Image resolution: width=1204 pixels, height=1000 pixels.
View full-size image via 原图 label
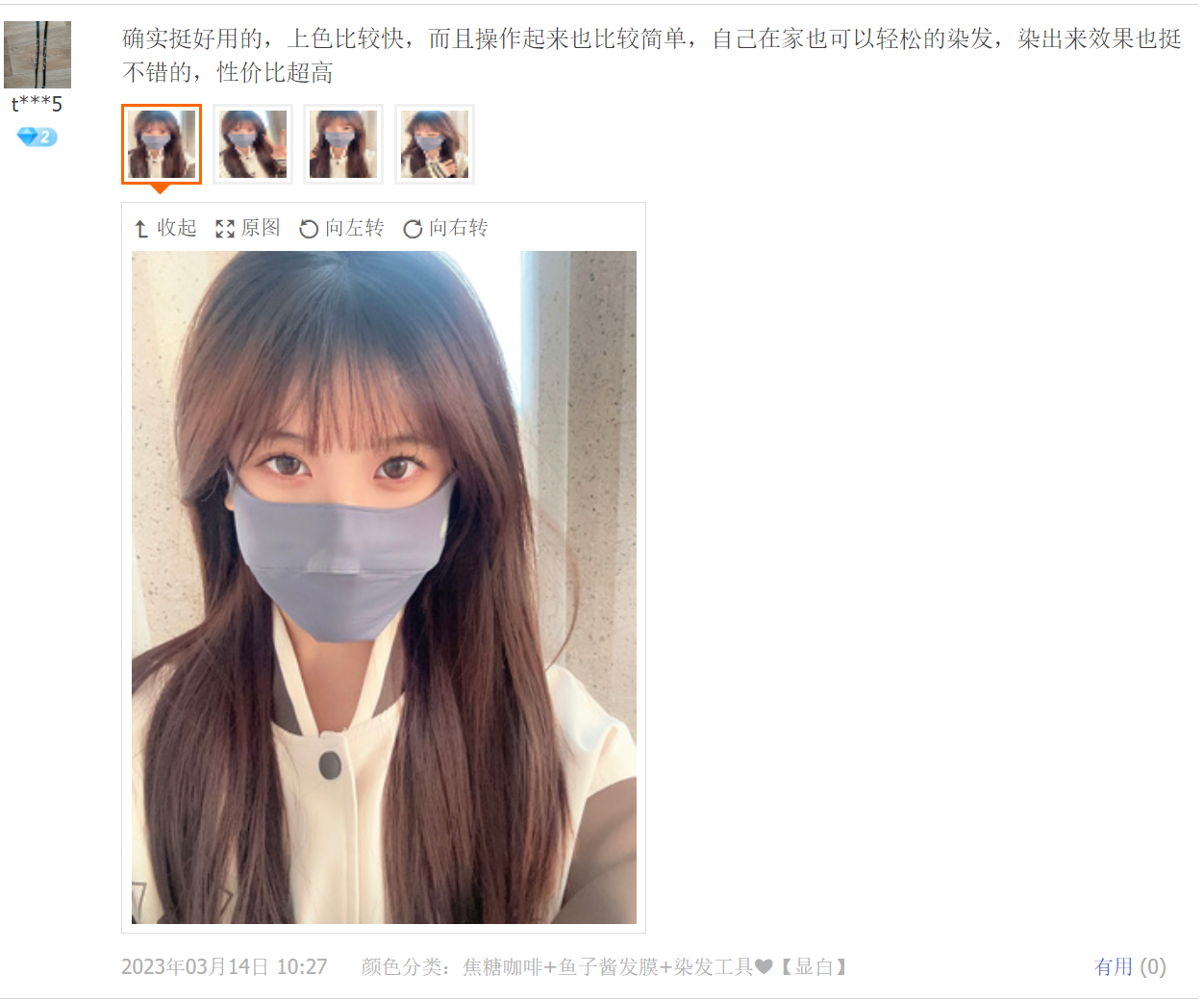point(261,228)
